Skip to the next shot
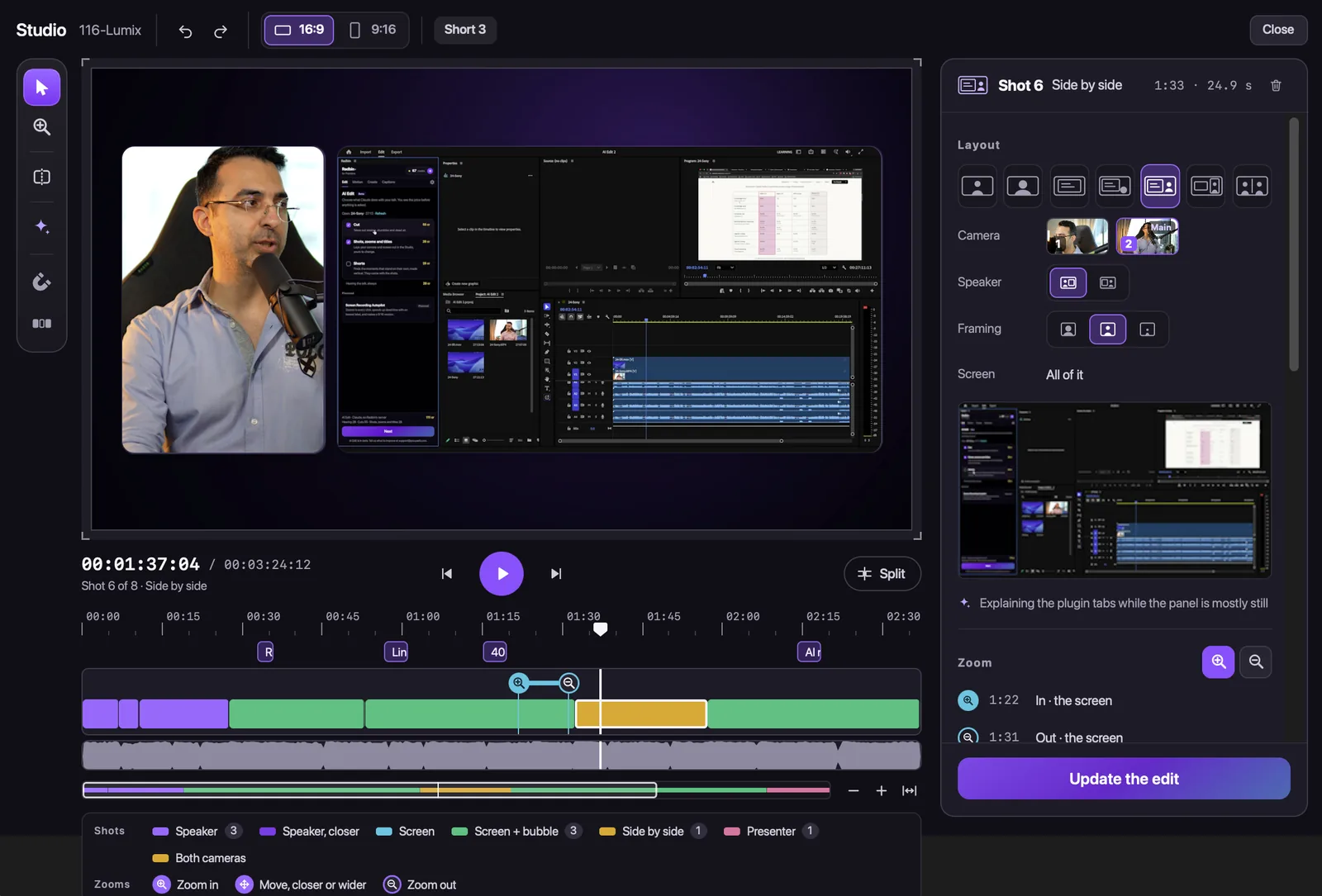Screen dimensions: 1322x896 [556, 573]
